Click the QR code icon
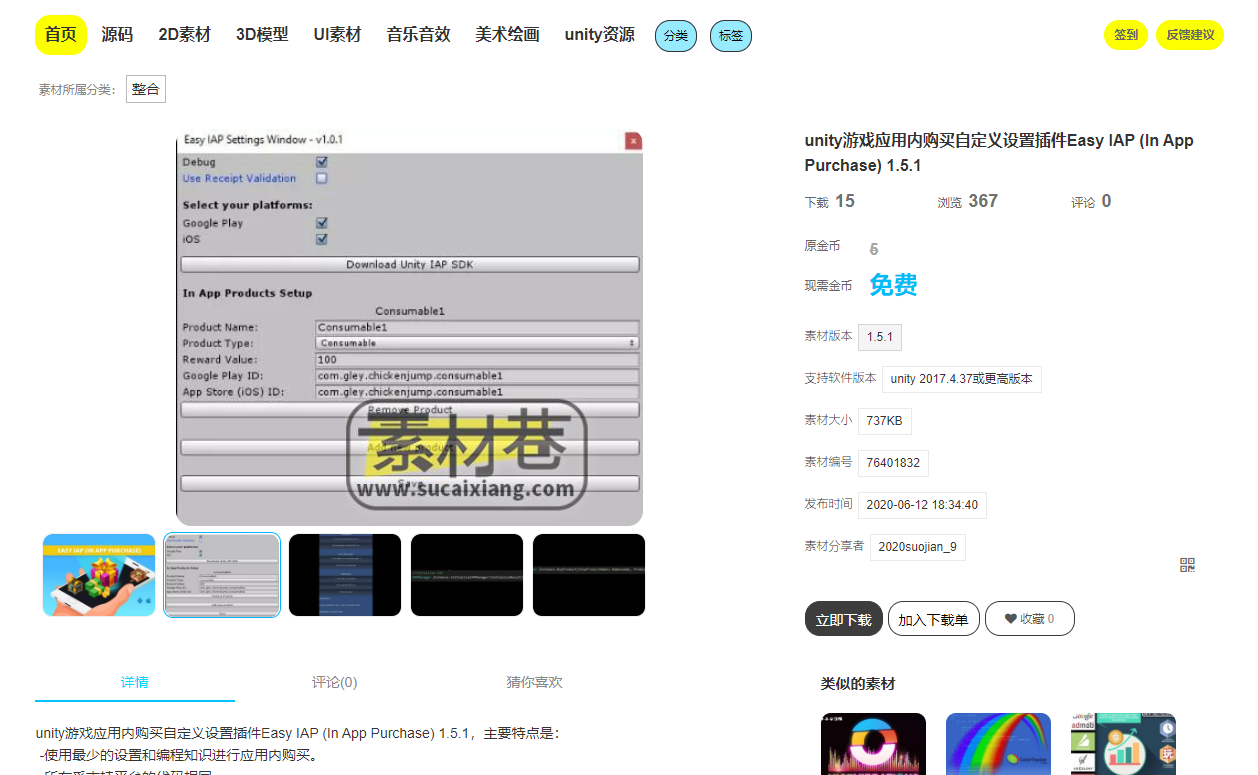The width and height of the screenshot is (1258, 775). pos(1187,565)
